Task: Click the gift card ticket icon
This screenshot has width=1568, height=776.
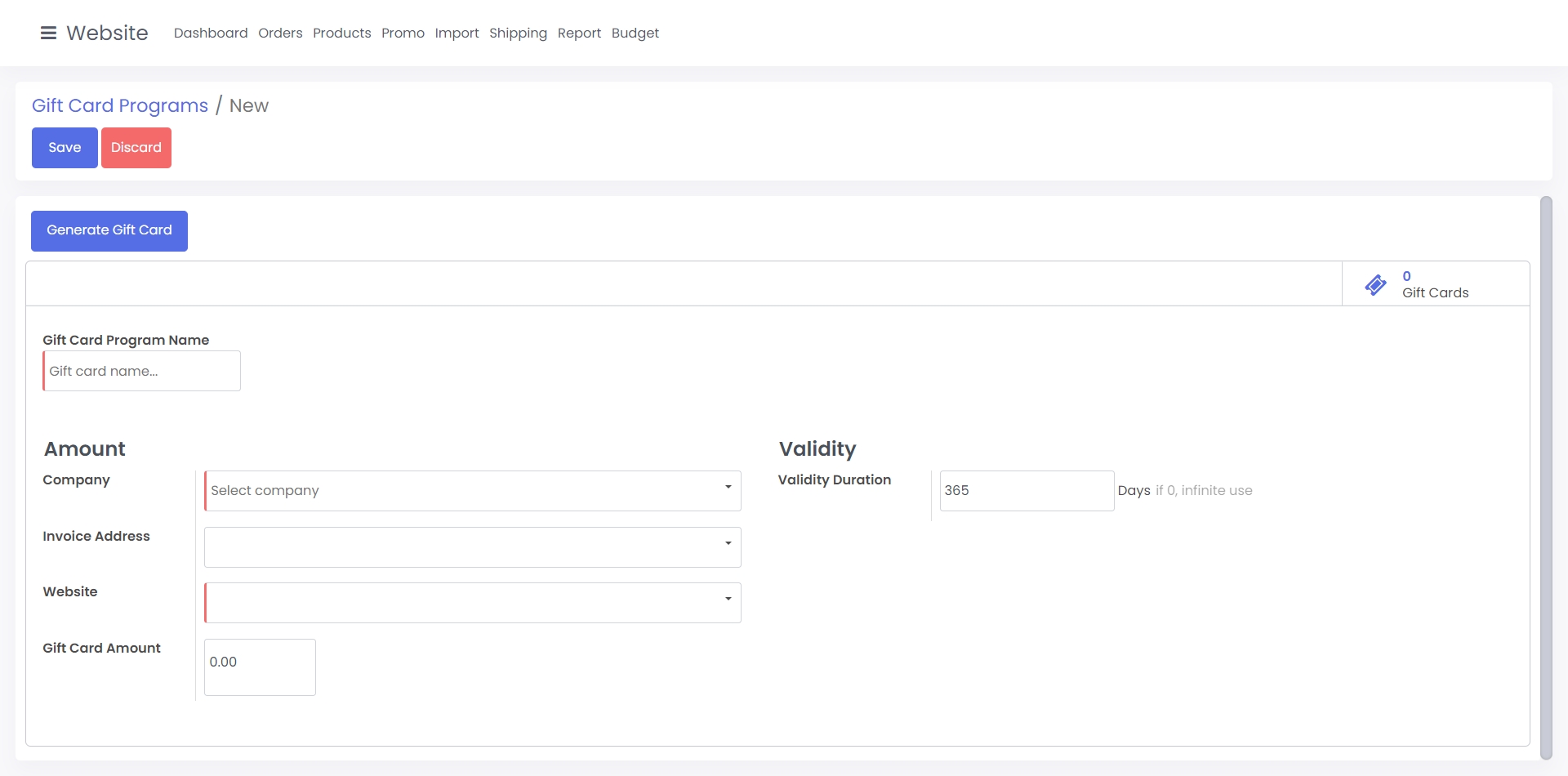Action: click(1375, 284)
